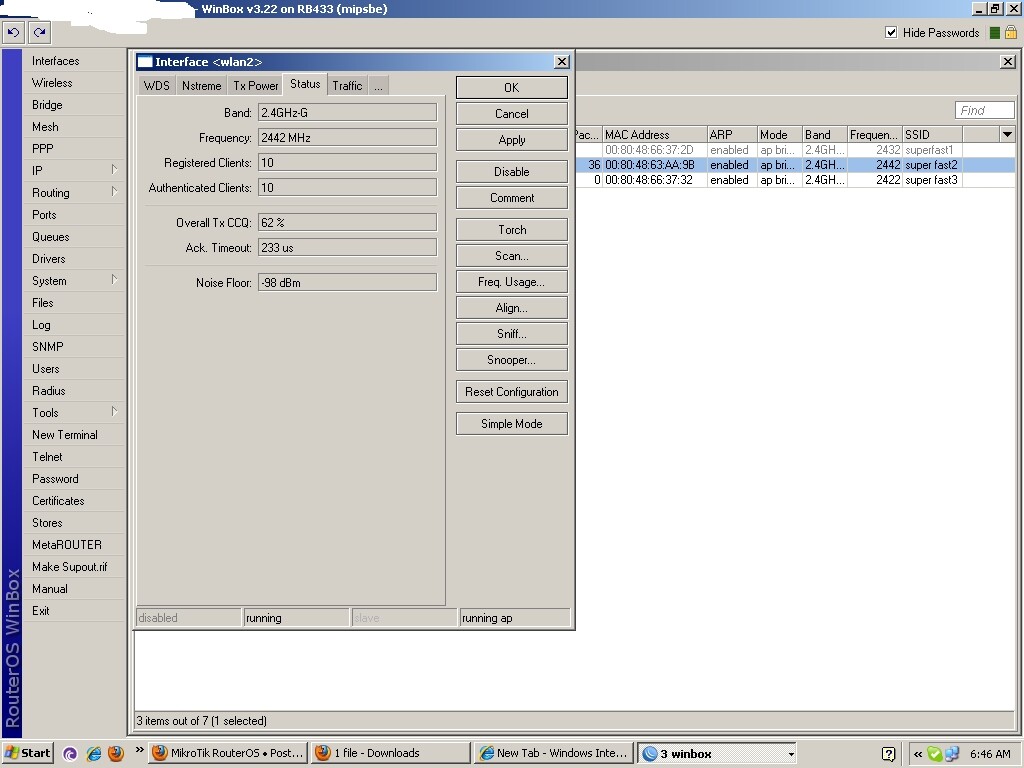The width and height of the screenshot is (1024, 768).
Task: Click MAC address 00:80:48:63:AA:9B
Action: point(649,165)
